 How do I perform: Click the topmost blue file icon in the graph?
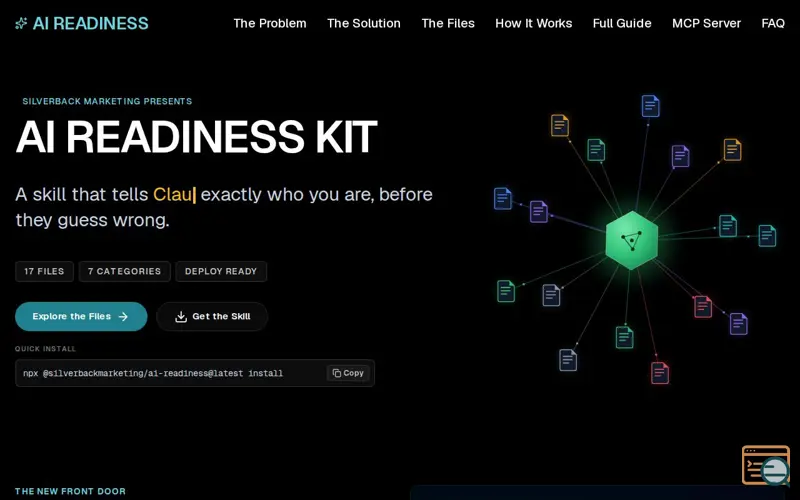click(x=650, y=106)
